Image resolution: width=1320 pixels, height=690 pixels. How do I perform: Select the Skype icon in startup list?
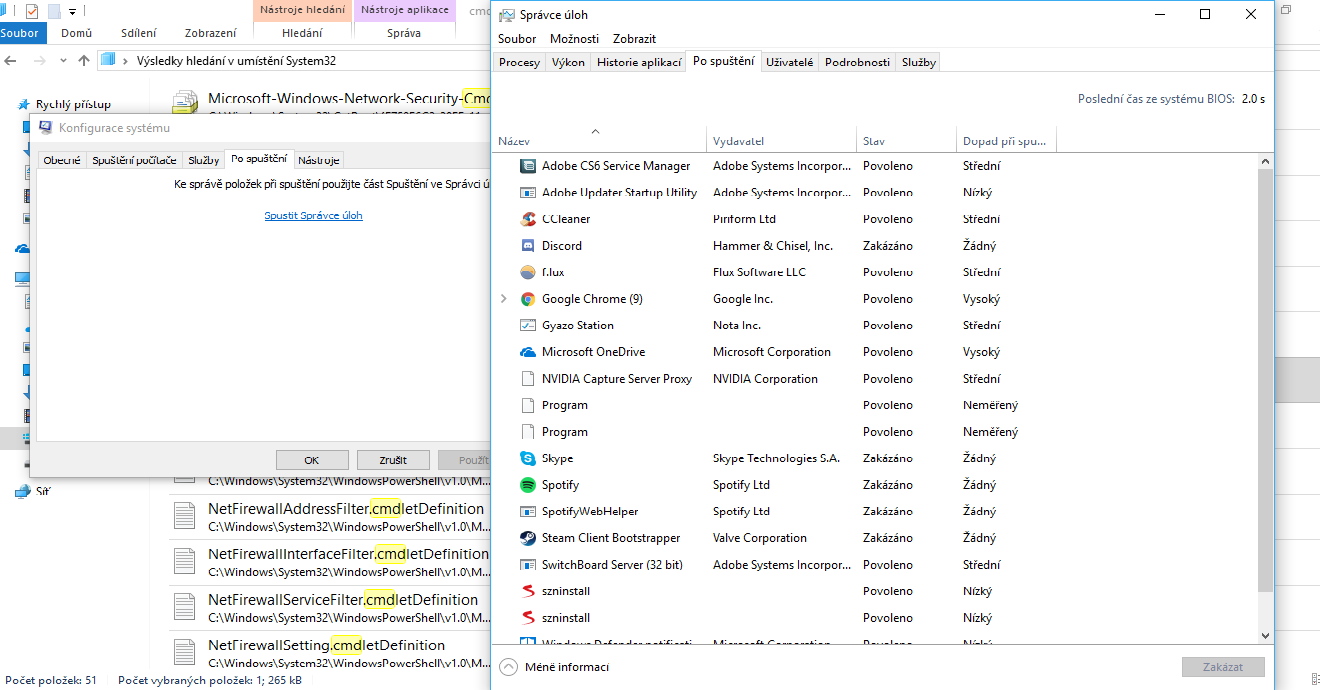tap(528, 459)
